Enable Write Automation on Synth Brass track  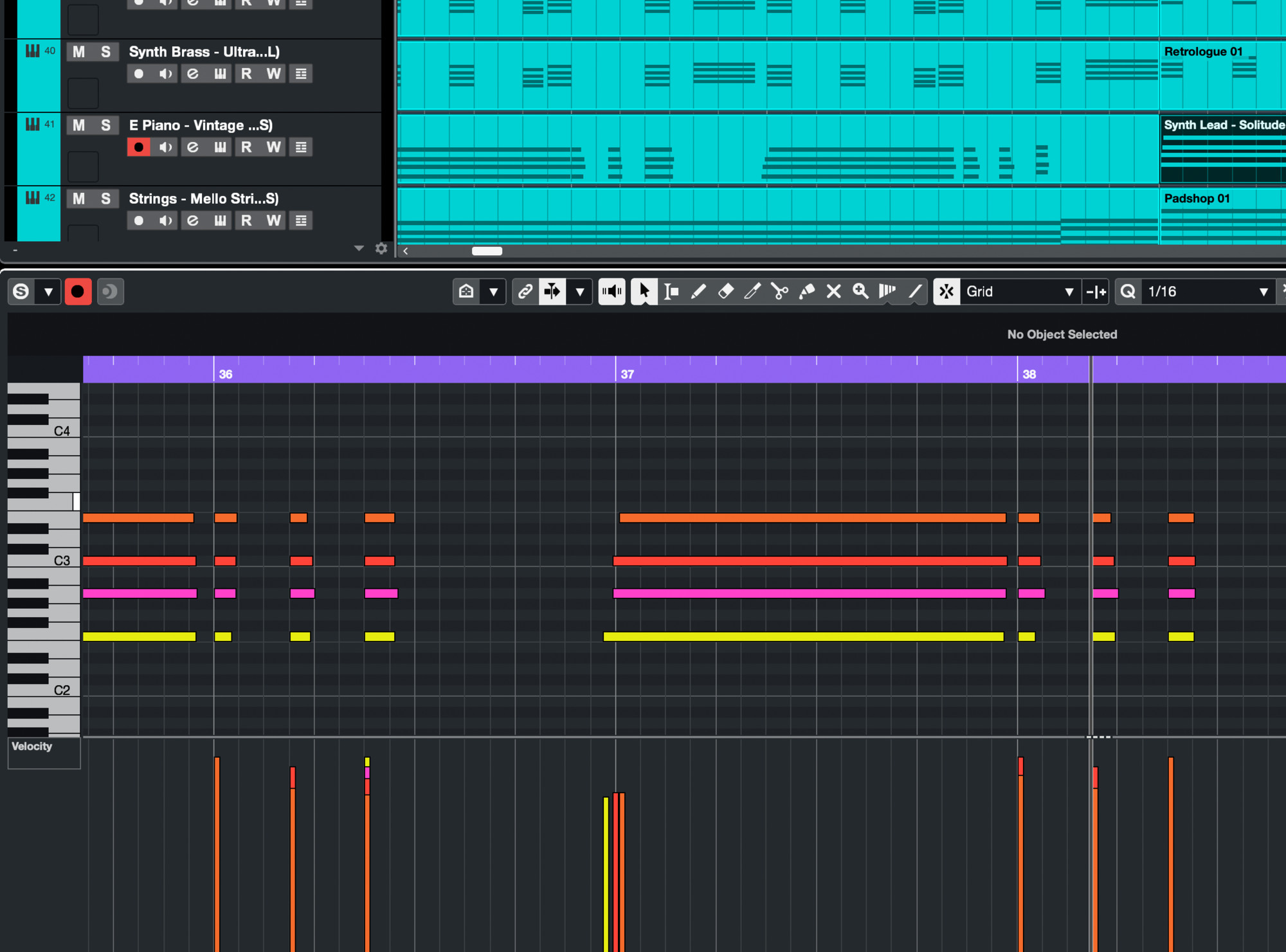coord(273,74)
